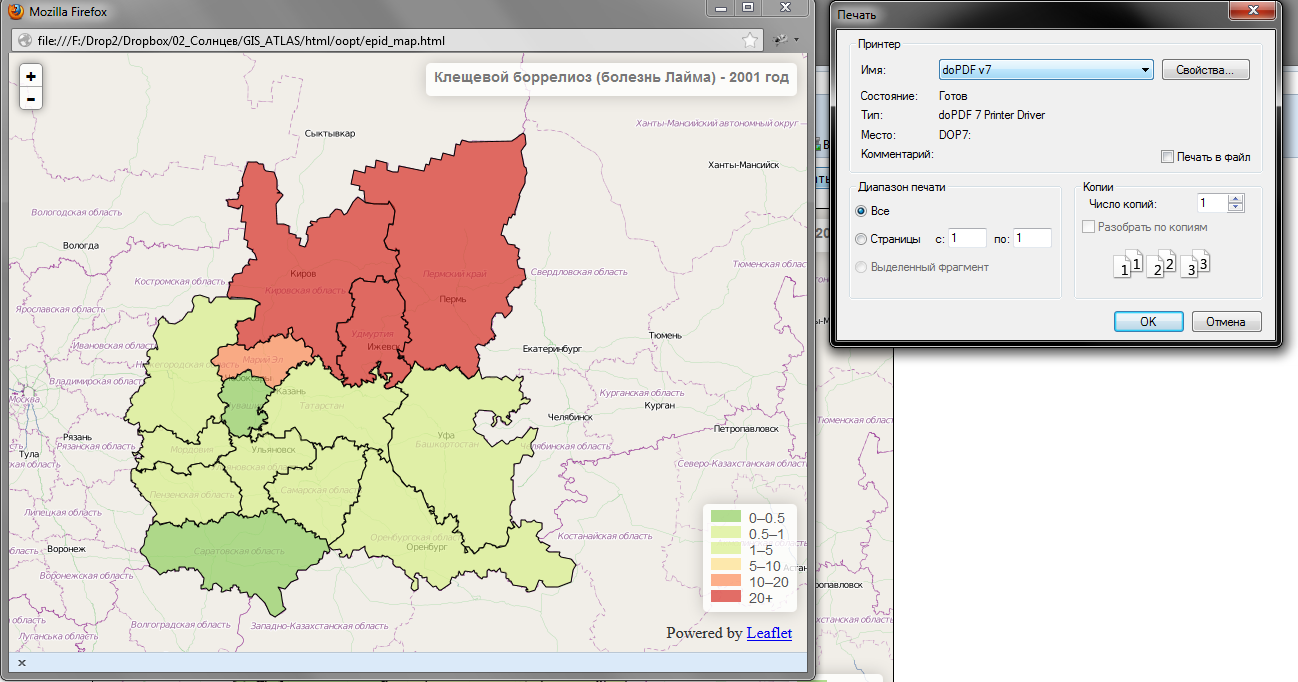The image size is (1298, 682).
Task: Increase number of copies with up arrow
Action: (1236, 198)
